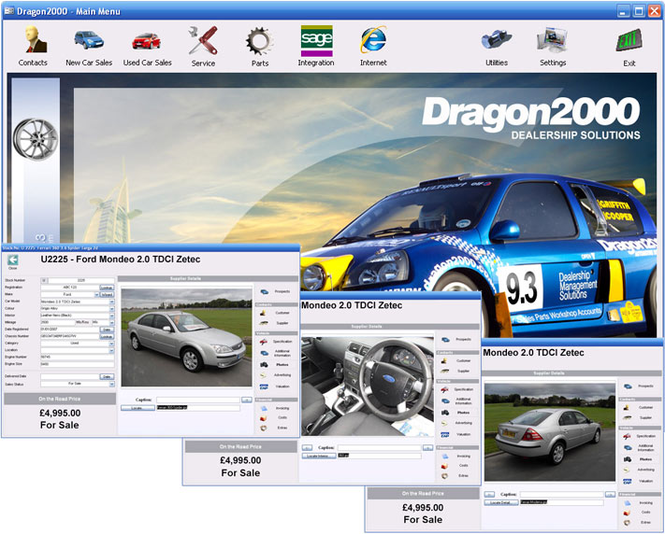Click the rear-view silver Mondeo photo

point(550,432)
